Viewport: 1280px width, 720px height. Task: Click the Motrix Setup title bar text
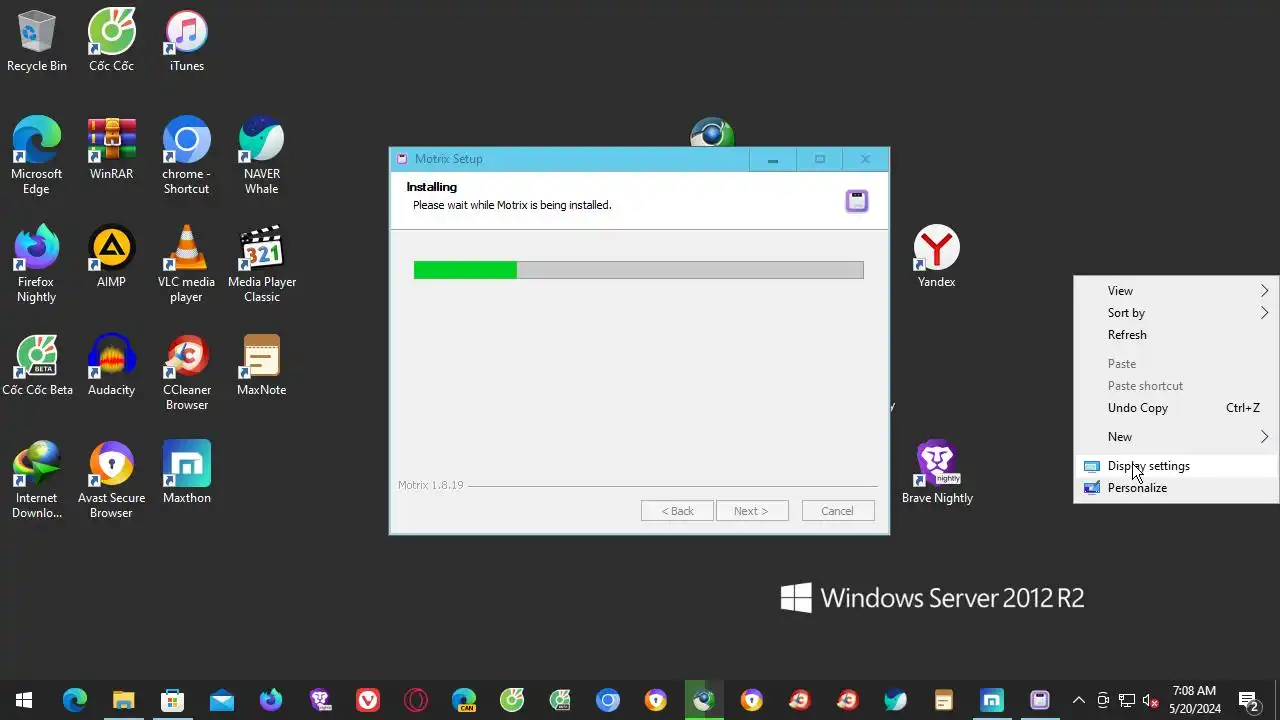pos(449,159)
